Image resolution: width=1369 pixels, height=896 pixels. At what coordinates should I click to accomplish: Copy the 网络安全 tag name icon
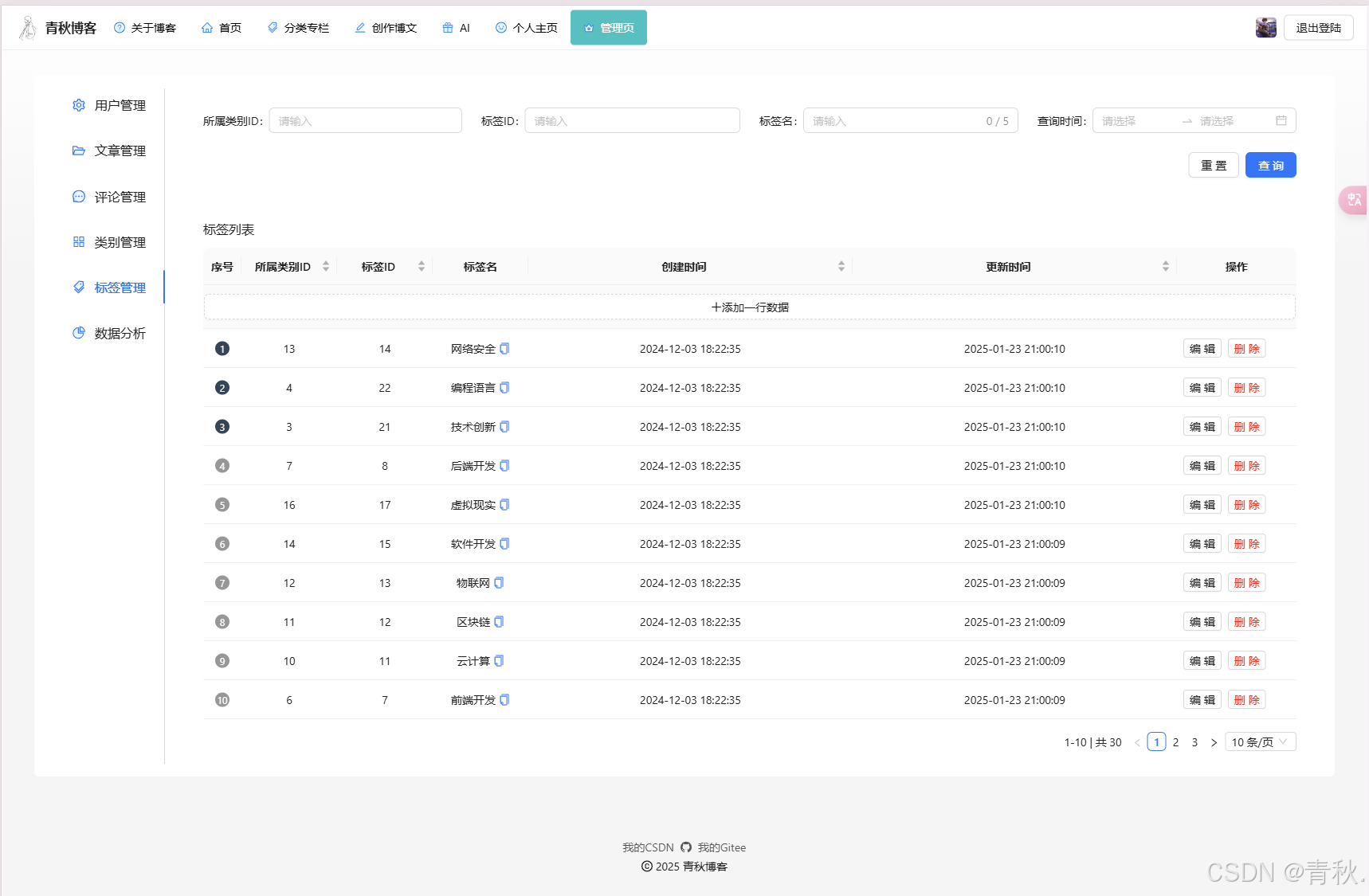504,349
